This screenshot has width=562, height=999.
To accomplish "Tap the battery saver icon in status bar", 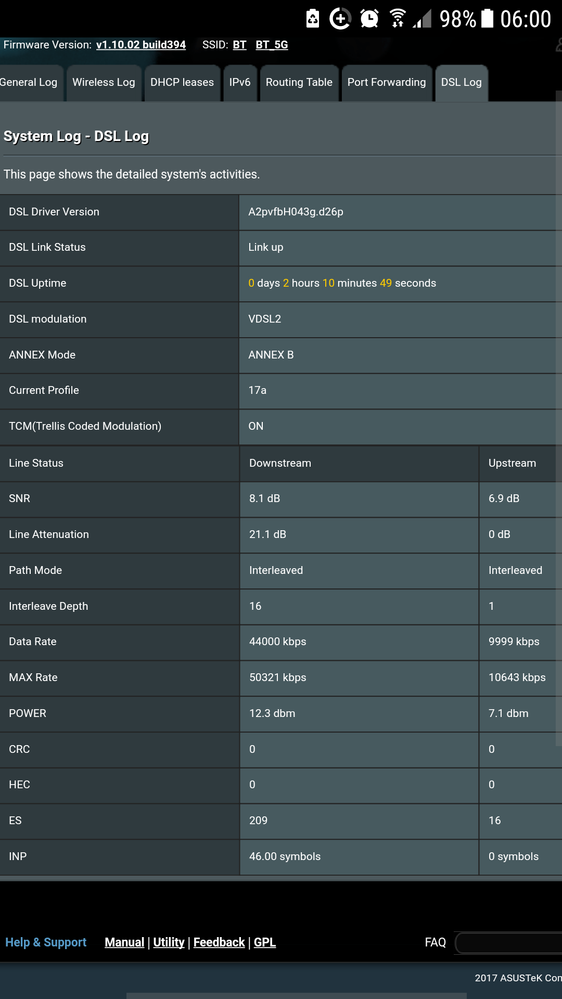I will tap(313, 18).
